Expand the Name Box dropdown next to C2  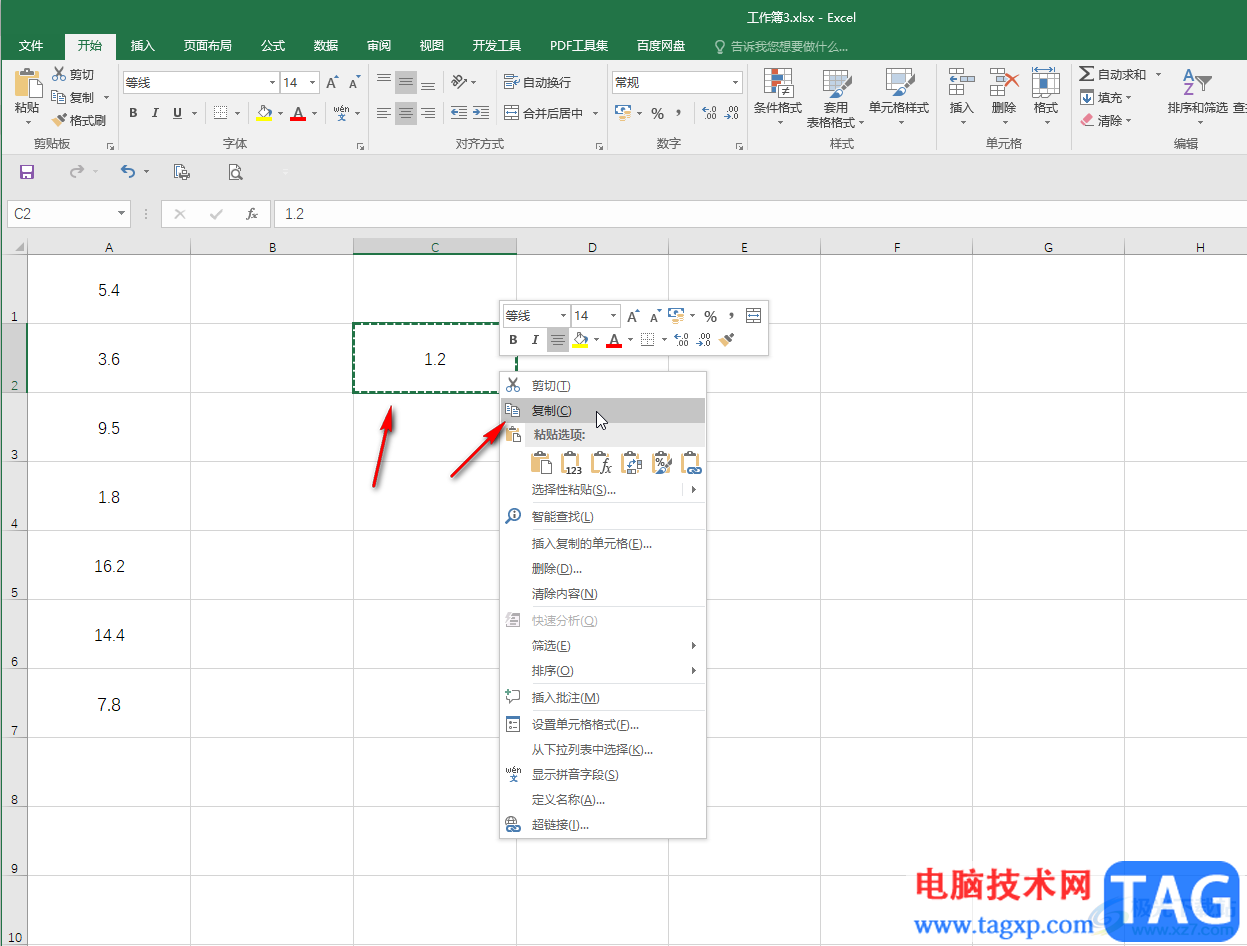click(122, 214)
